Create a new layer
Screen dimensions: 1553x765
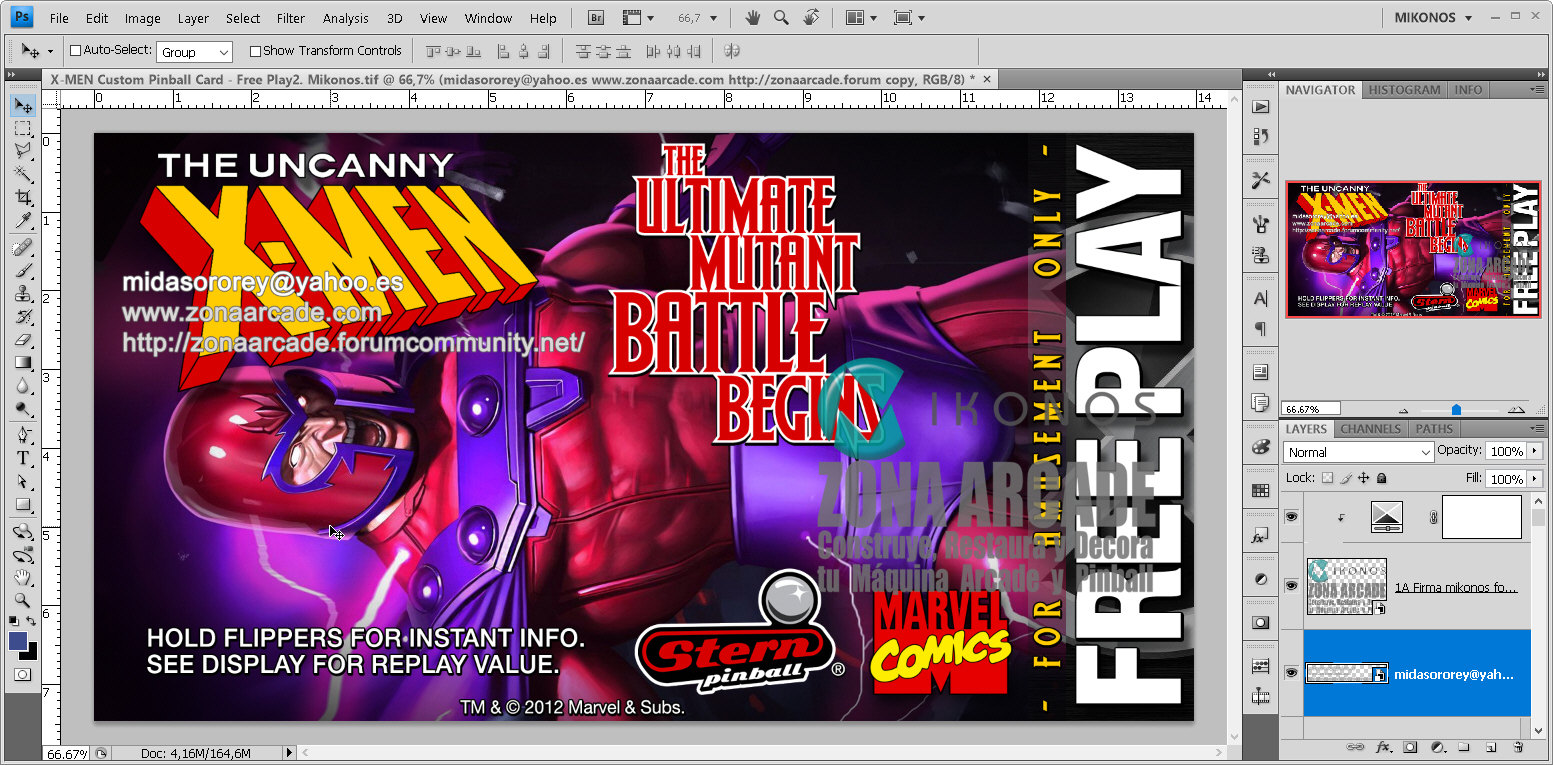click(1490, 747)
